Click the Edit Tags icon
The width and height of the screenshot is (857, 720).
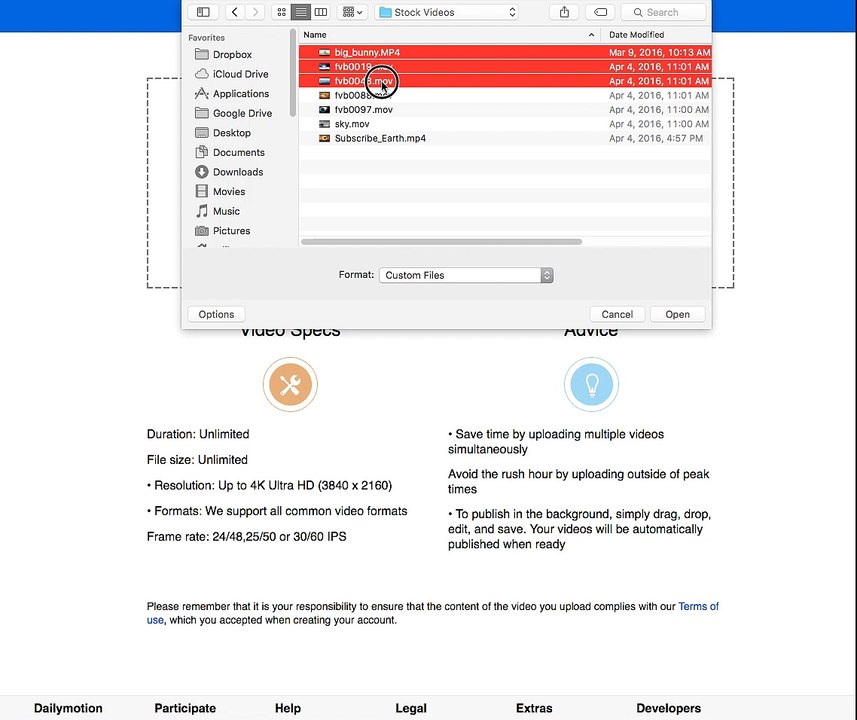point(600,12)
